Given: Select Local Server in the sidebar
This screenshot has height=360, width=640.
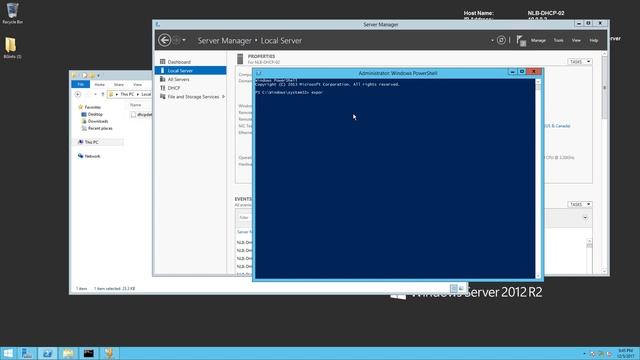Looking at the screenshot, I should [190, 71].
